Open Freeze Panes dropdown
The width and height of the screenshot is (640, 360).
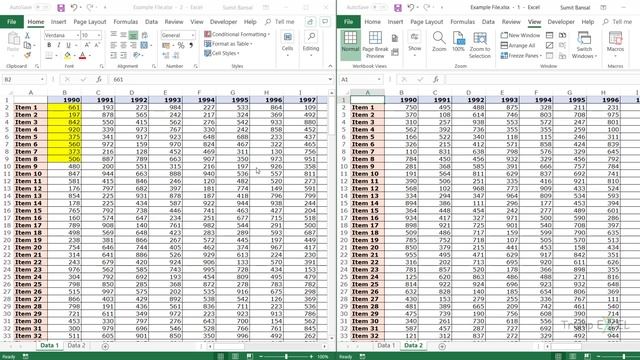click(x=521, y=56)
